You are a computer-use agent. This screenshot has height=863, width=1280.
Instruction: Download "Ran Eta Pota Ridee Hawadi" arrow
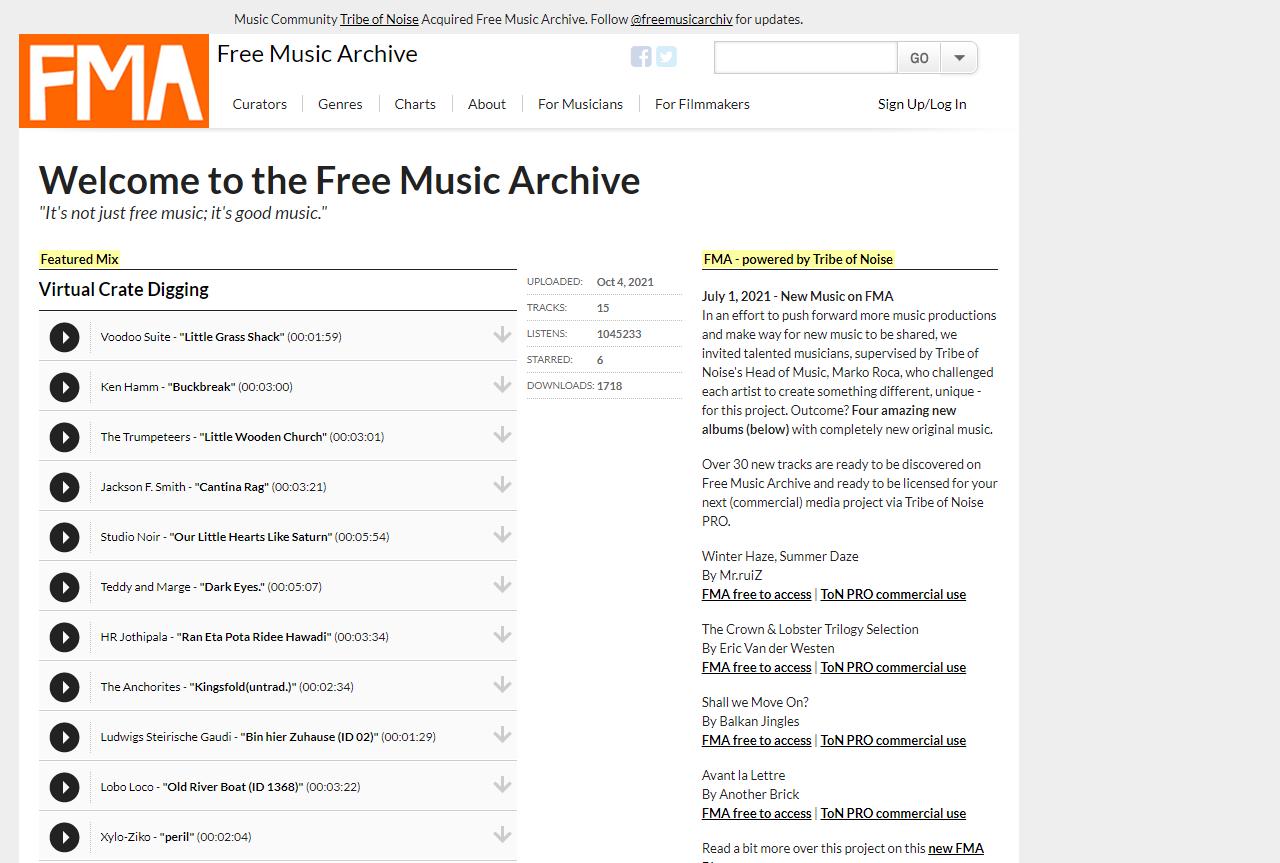502,635
